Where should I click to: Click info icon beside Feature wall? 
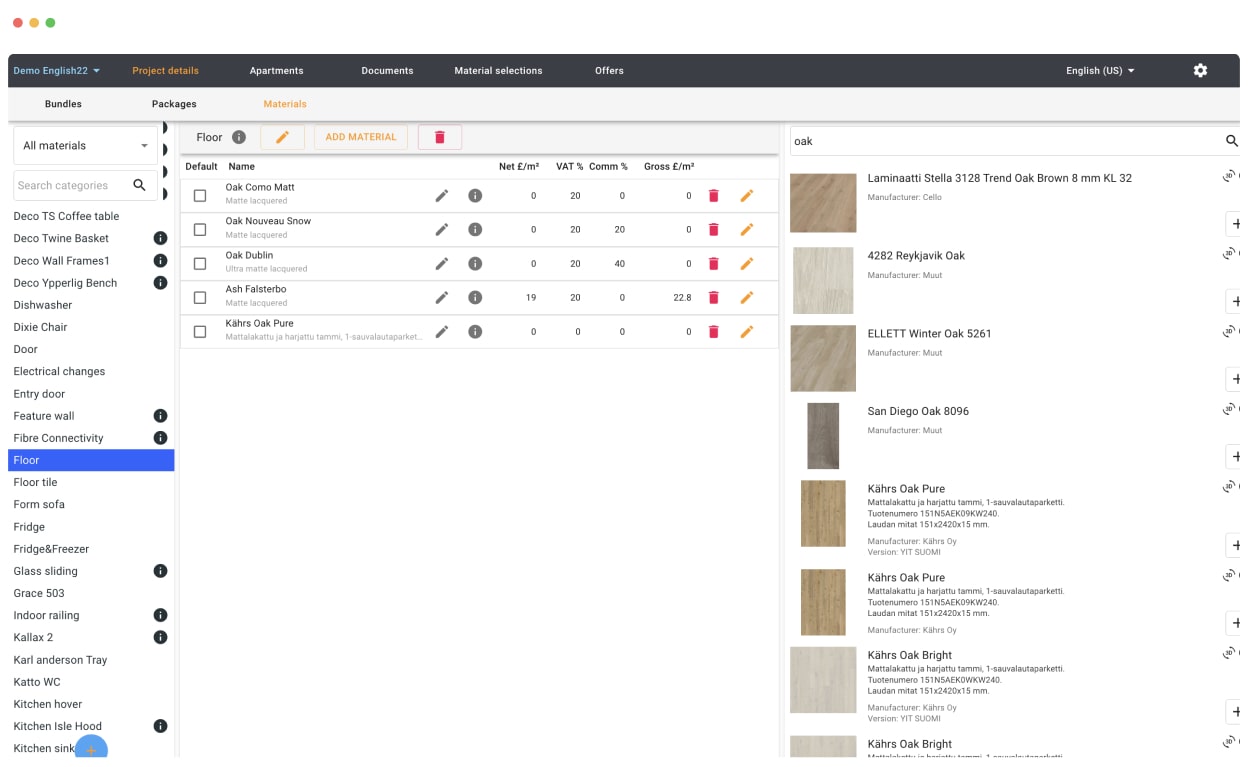160,416
